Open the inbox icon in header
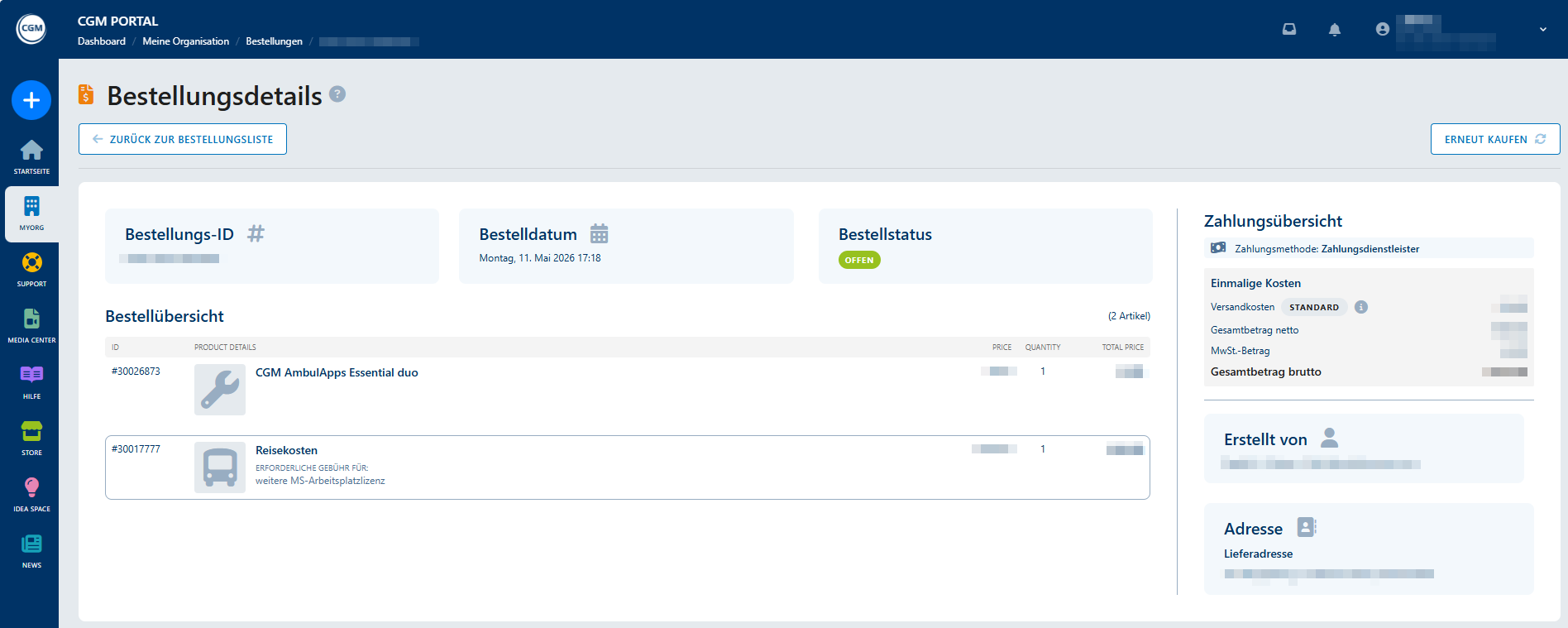1568x628 pixels. tap(1289, 29)
